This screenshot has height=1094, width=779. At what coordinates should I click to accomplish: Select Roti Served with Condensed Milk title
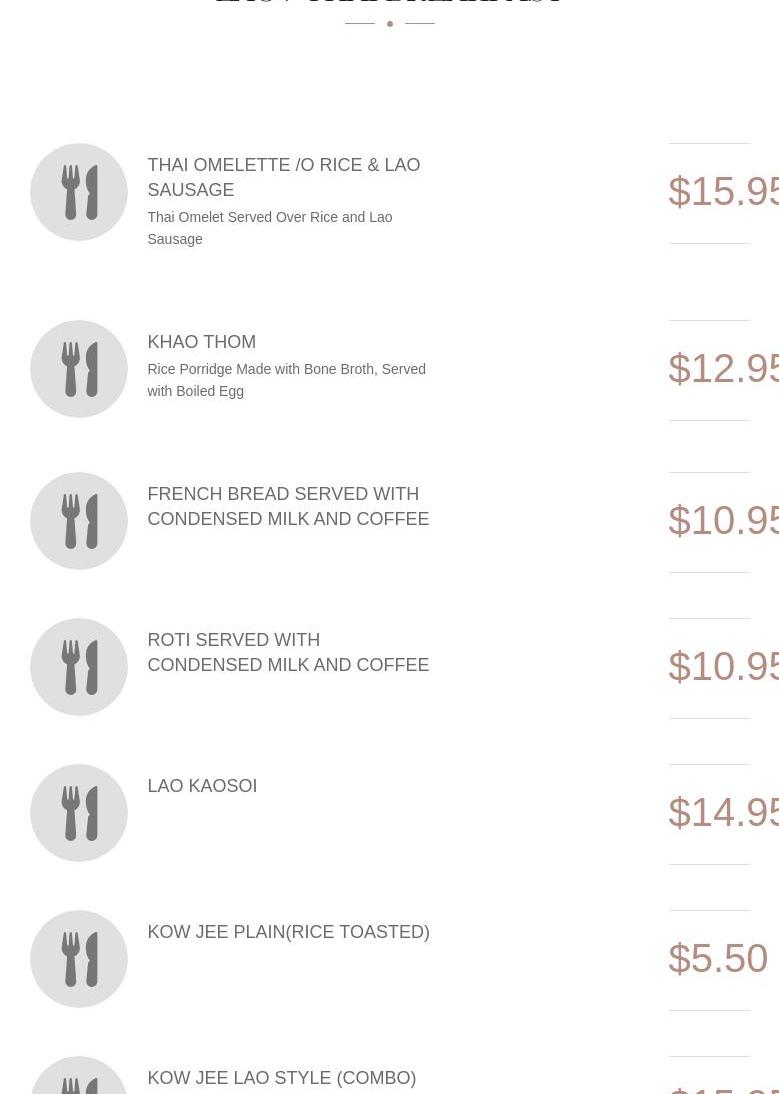pos(287,652)
